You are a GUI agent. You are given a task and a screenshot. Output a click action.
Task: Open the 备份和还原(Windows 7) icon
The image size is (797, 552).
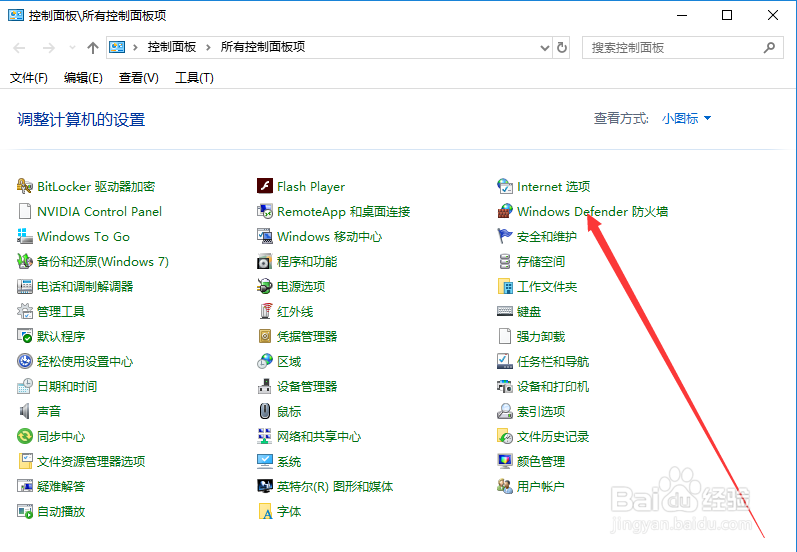click(x=24, y=261)
